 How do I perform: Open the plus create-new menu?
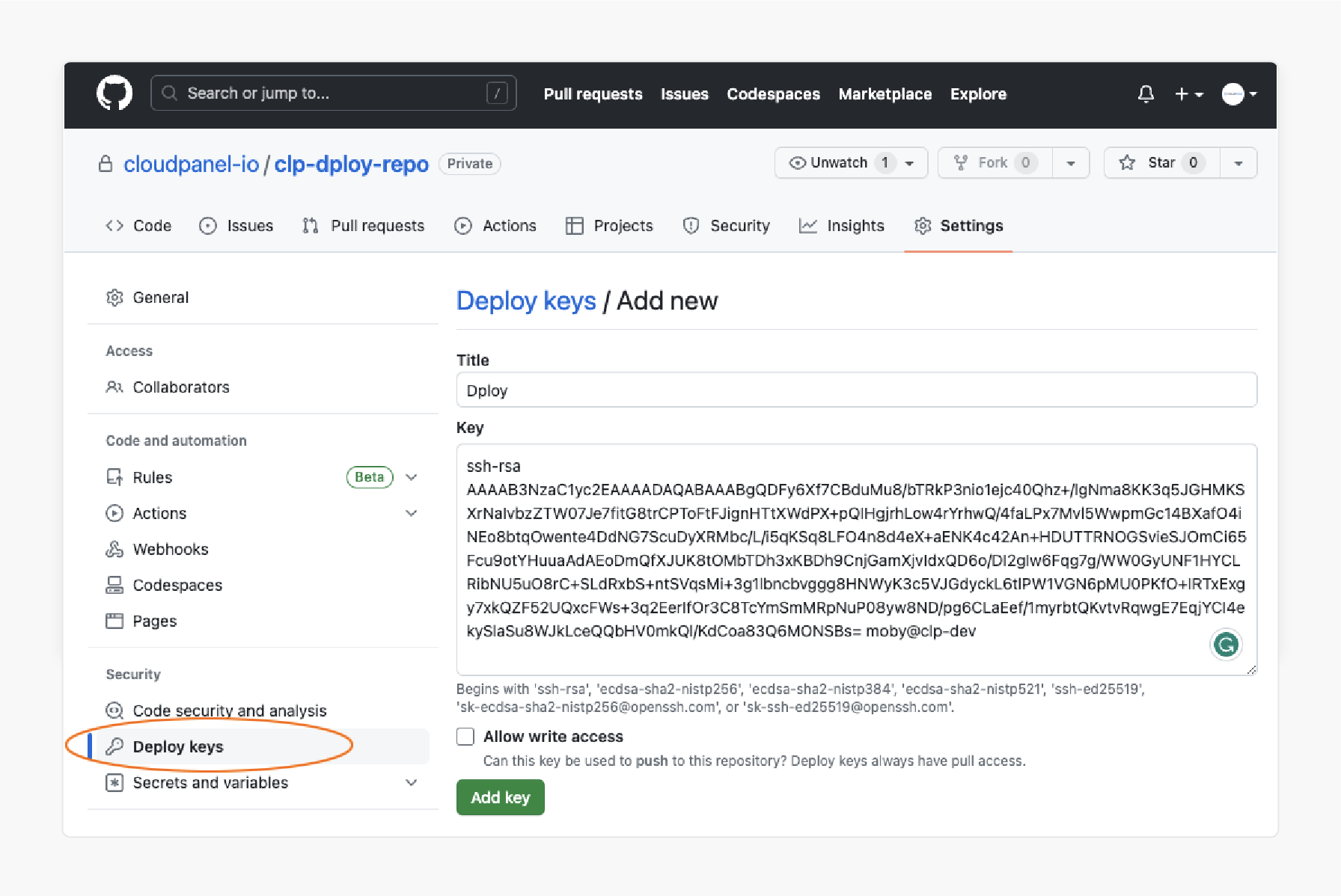[x=1188, y=94]
